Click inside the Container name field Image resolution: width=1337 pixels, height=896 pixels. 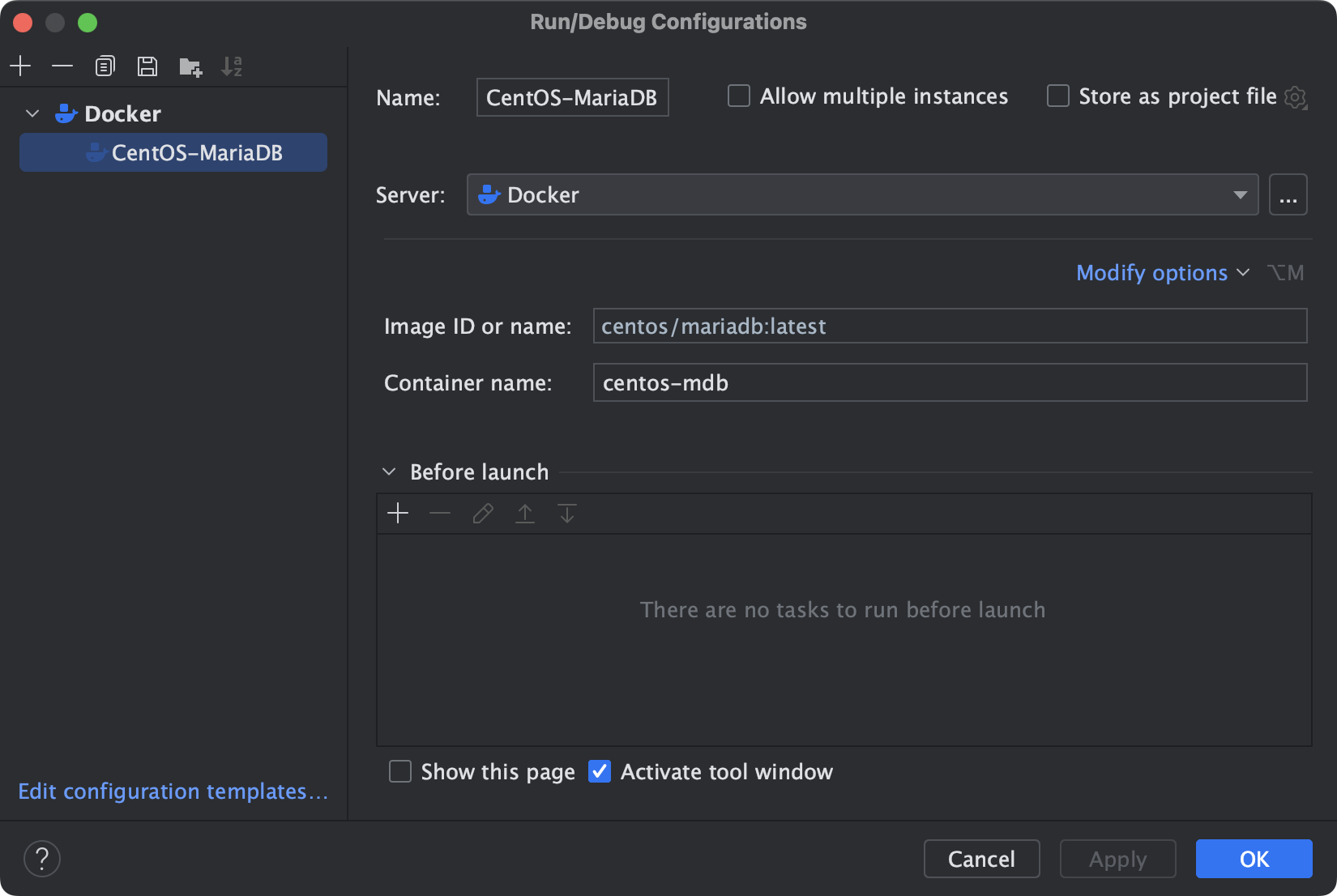tap(810, 382)
